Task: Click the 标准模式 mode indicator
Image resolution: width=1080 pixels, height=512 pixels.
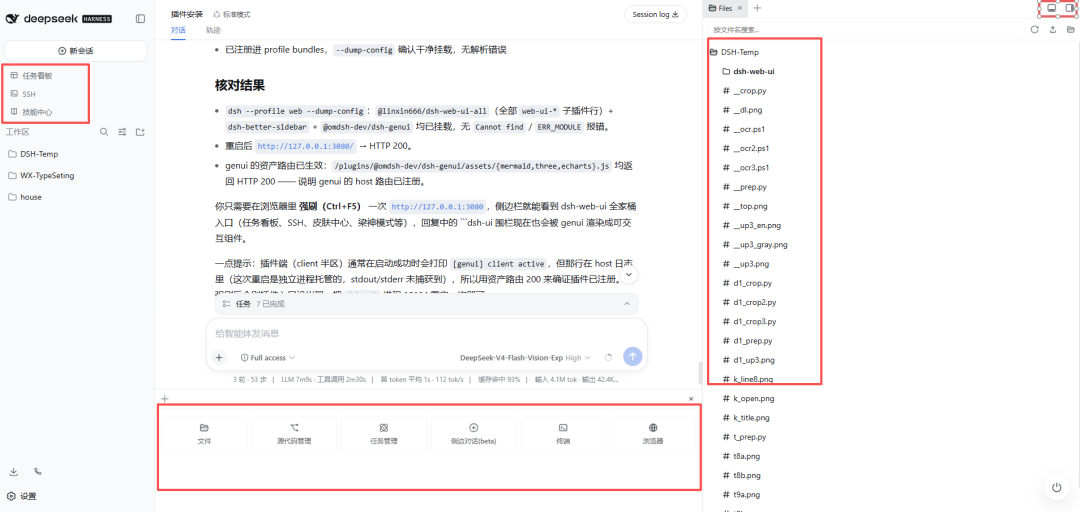Action: (231, 14)
